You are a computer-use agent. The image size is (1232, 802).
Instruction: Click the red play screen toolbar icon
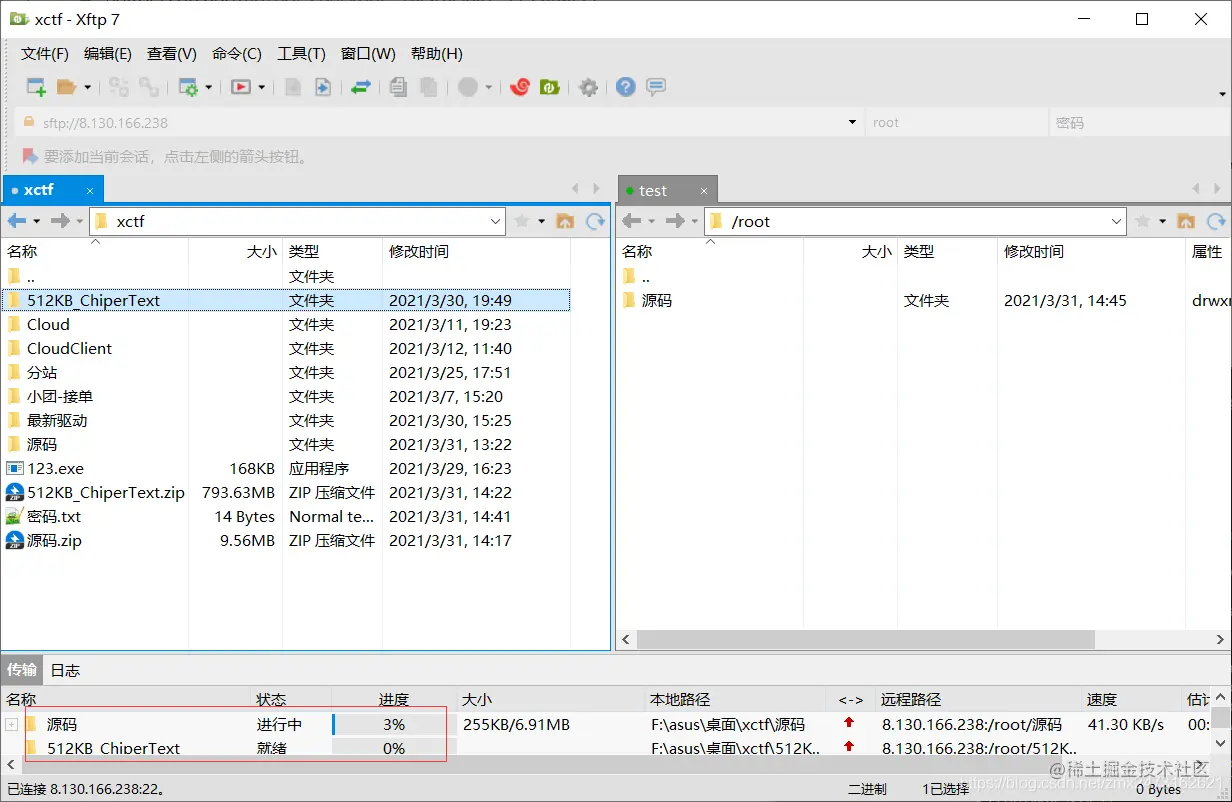point(241,87)
